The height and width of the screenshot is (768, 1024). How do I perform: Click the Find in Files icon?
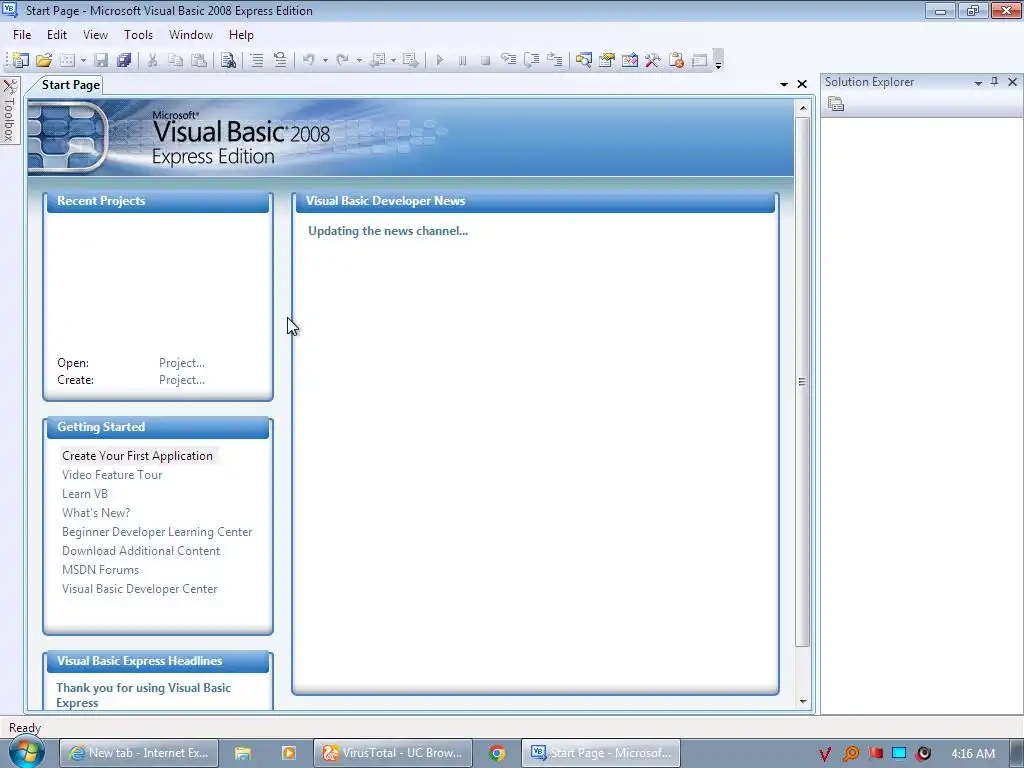click(x=228, y=60)
